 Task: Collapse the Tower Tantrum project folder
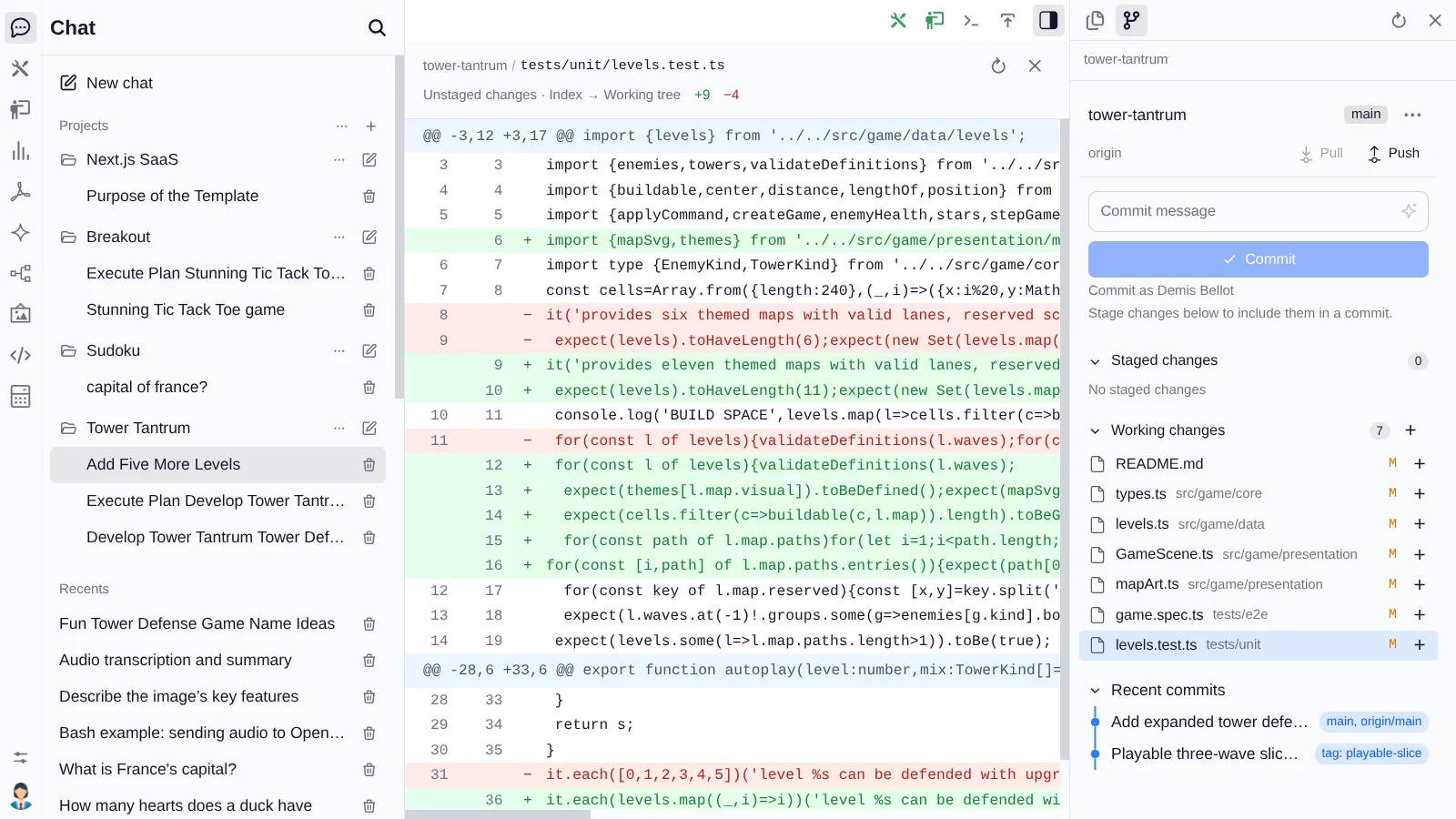[68, 429]
